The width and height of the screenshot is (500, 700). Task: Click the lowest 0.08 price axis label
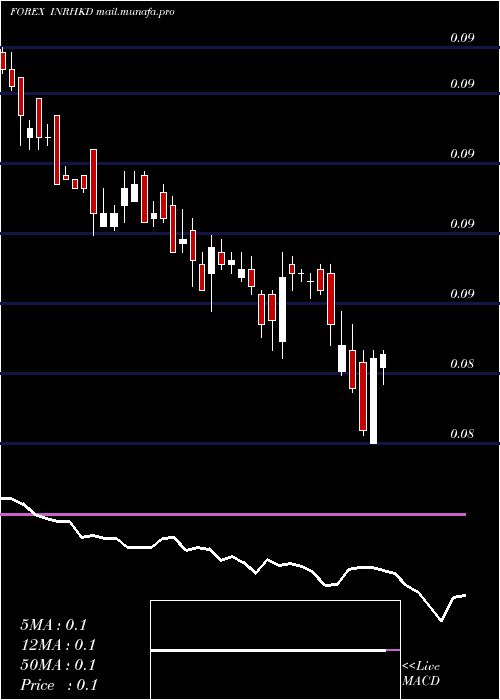[462, 433]
